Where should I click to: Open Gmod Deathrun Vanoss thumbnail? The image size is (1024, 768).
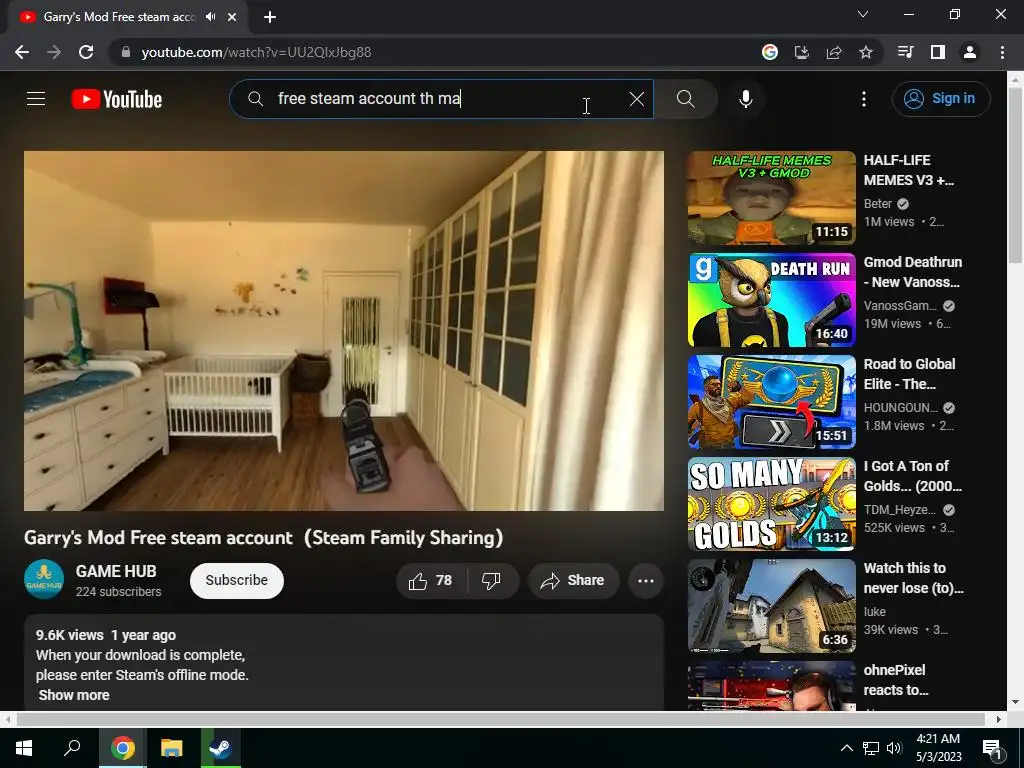click(x=771, y=300)
